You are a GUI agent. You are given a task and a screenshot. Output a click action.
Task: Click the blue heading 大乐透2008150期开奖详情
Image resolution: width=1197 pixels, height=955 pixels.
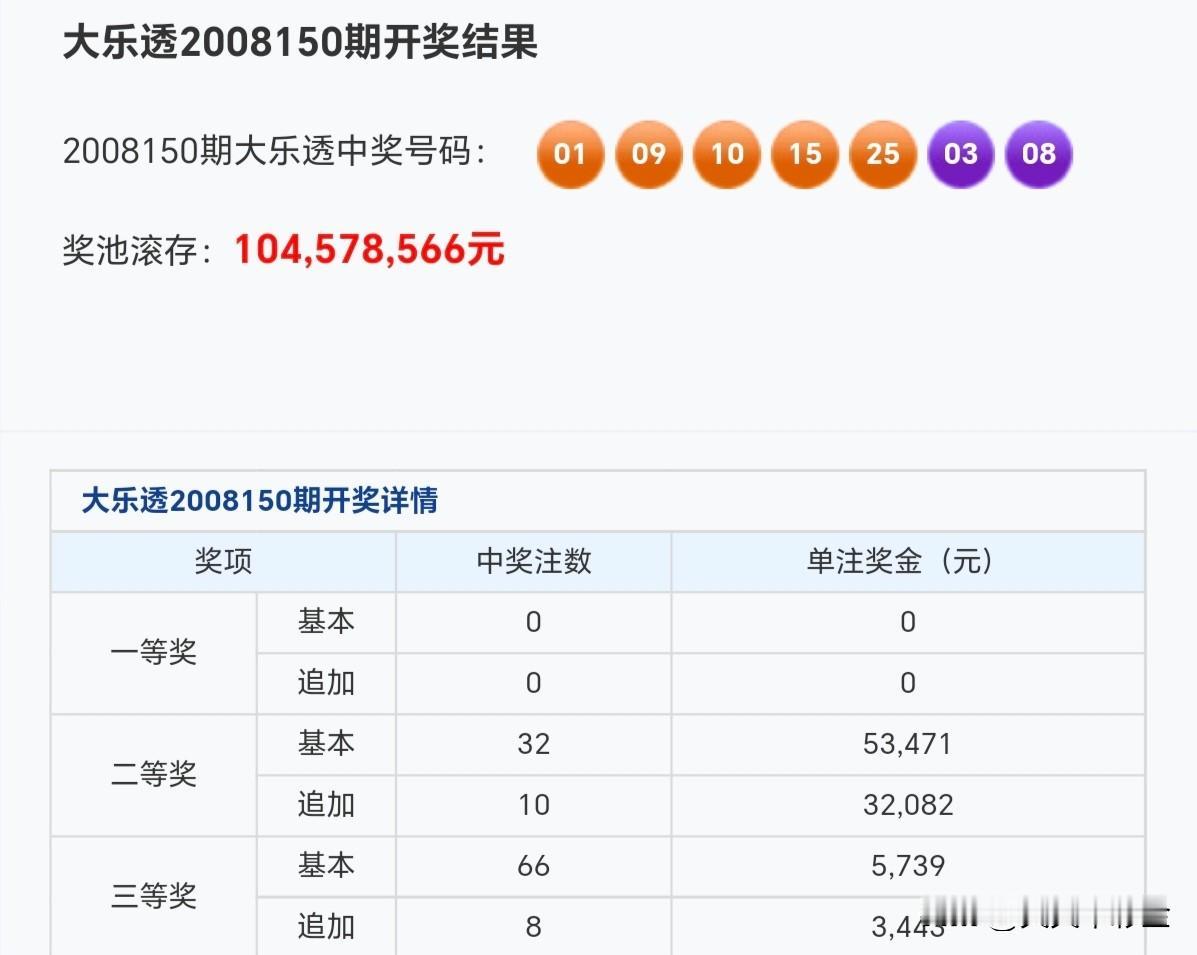tap(260, 501)
